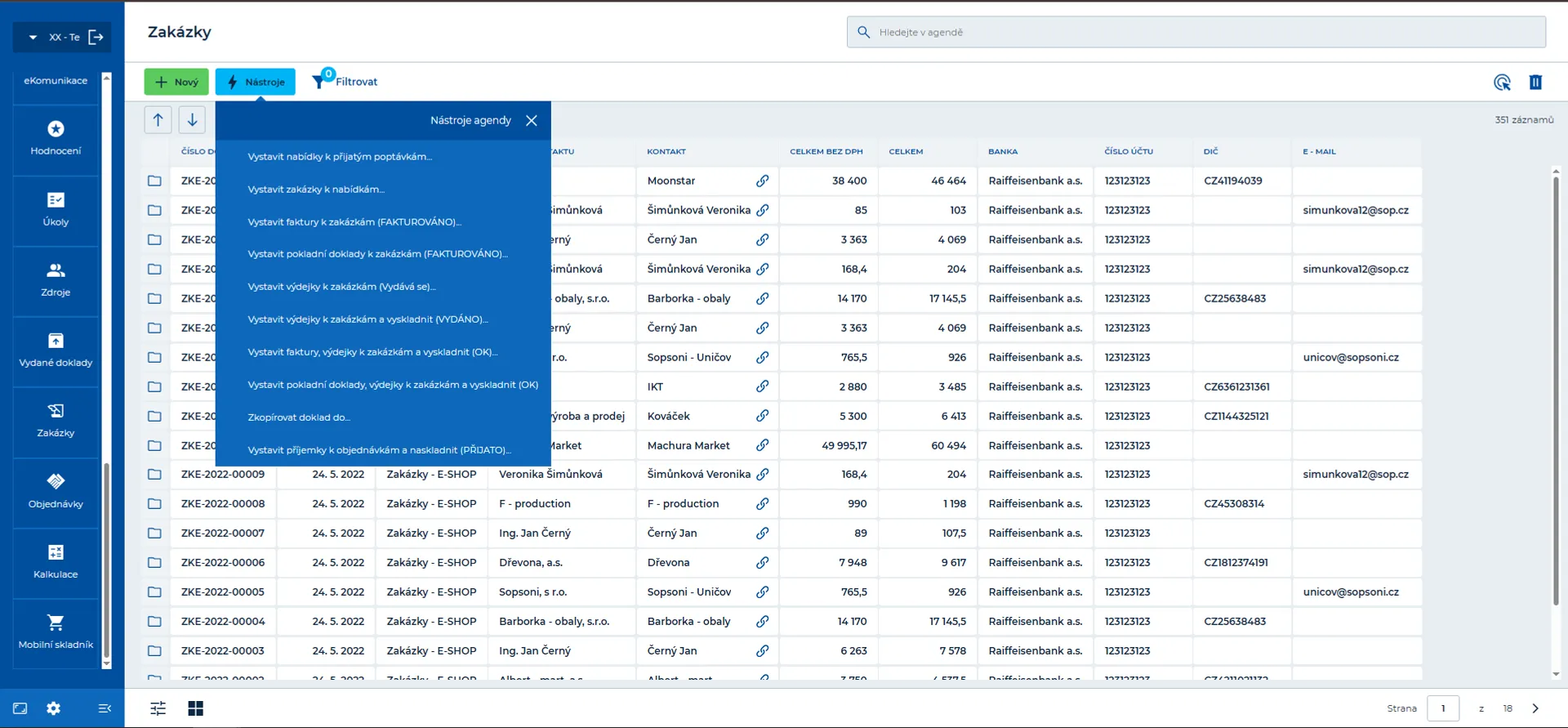
Task: Expand the XX - Te company dropdown
Action: tap(33, 37)
